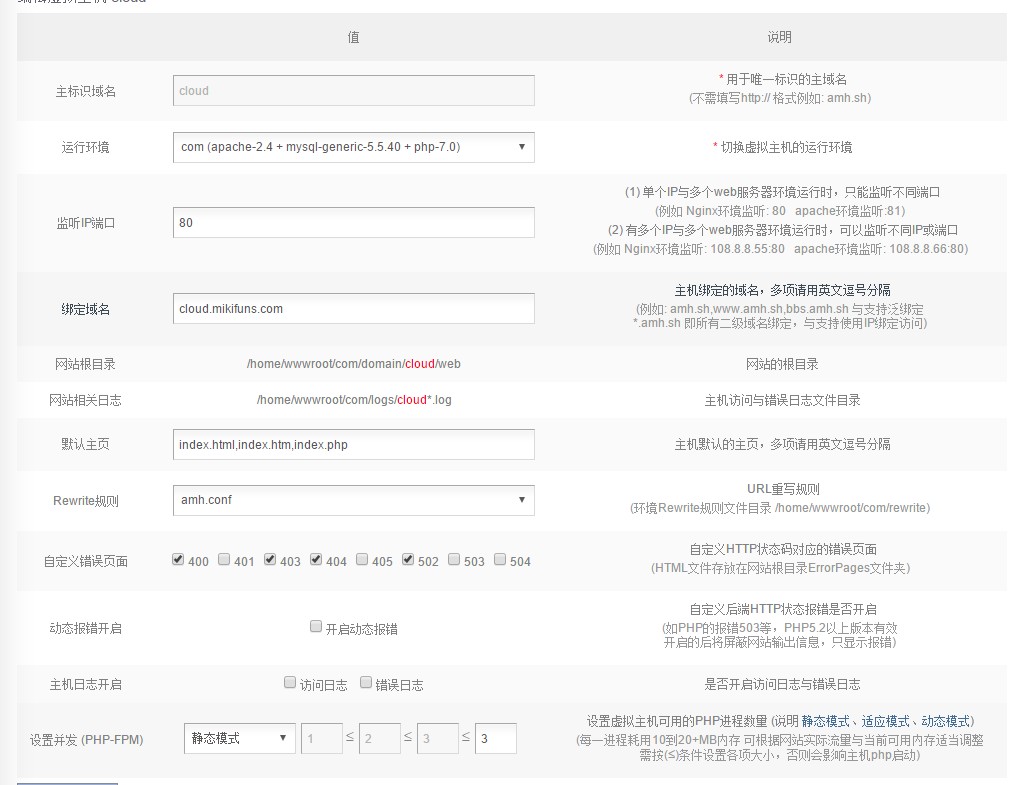Screen dimensions: 1016x785
Task: Expand the Rewrite规则 amh.conf dropdown
Action: [x=353, y=500]
